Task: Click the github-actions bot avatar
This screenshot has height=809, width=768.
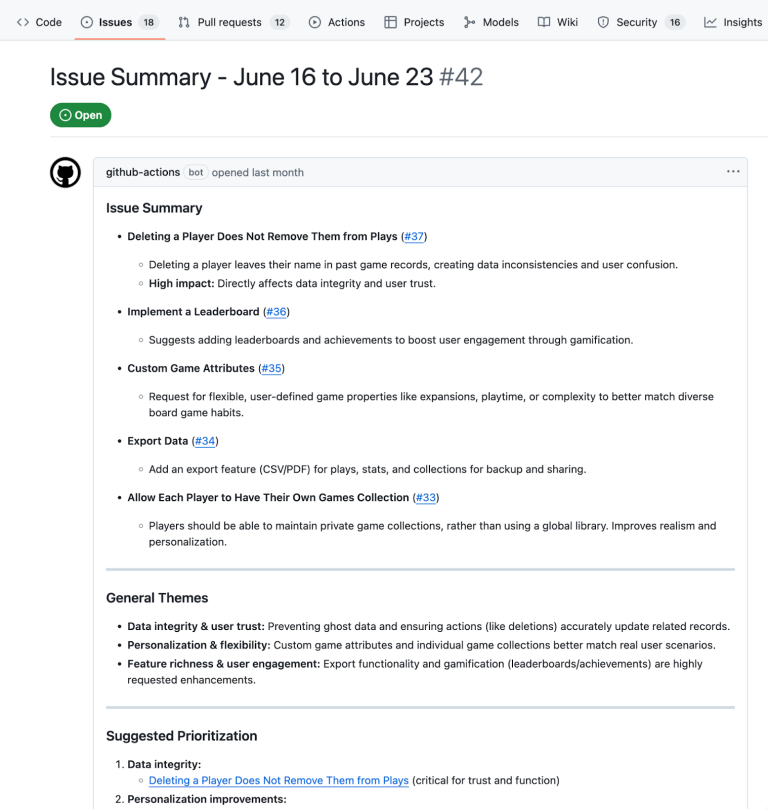Action: click(x=65, y=171)
